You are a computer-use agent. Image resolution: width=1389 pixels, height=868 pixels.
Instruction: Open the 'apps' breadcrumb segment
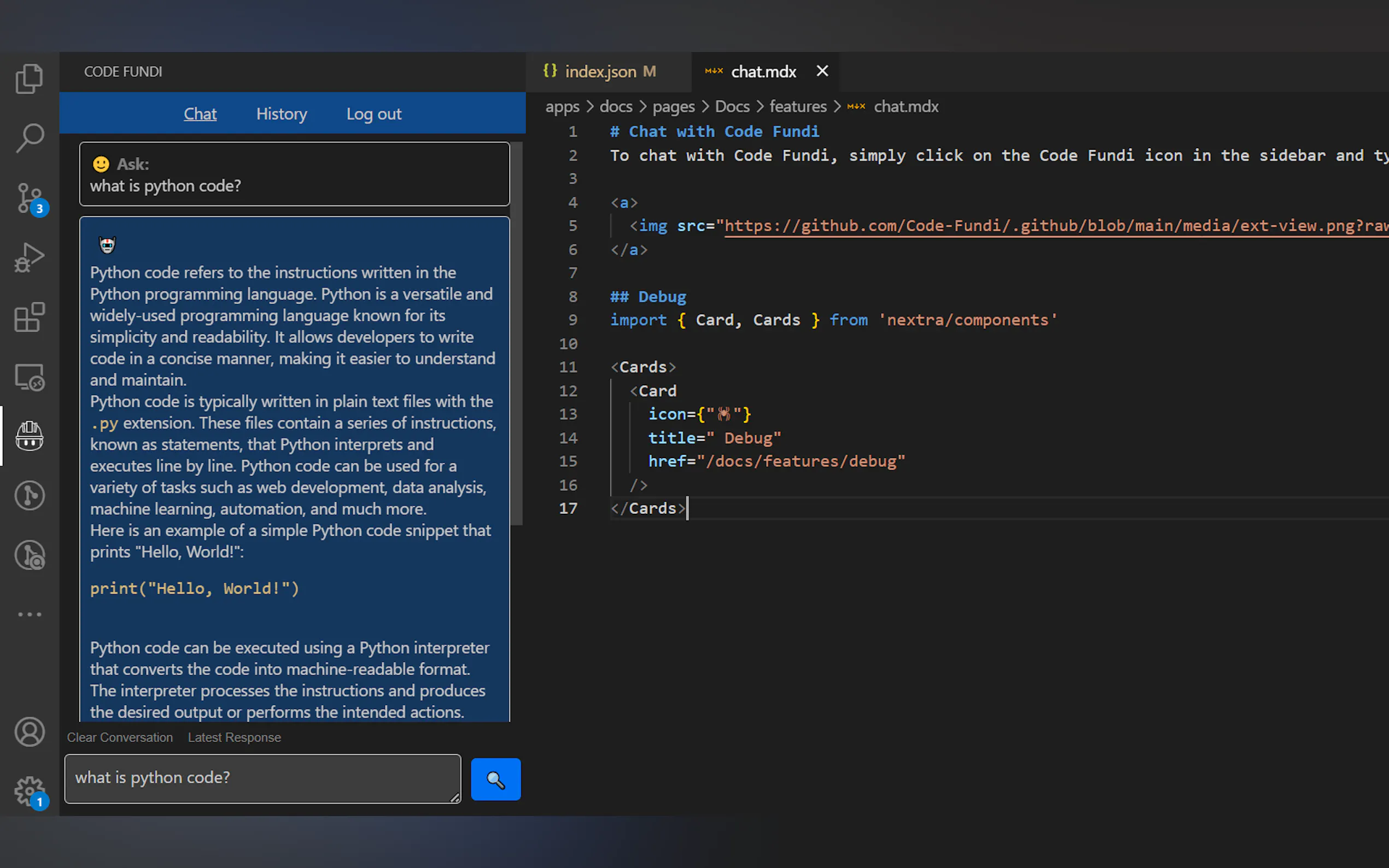pyautogui.click(x=562, y=107)
